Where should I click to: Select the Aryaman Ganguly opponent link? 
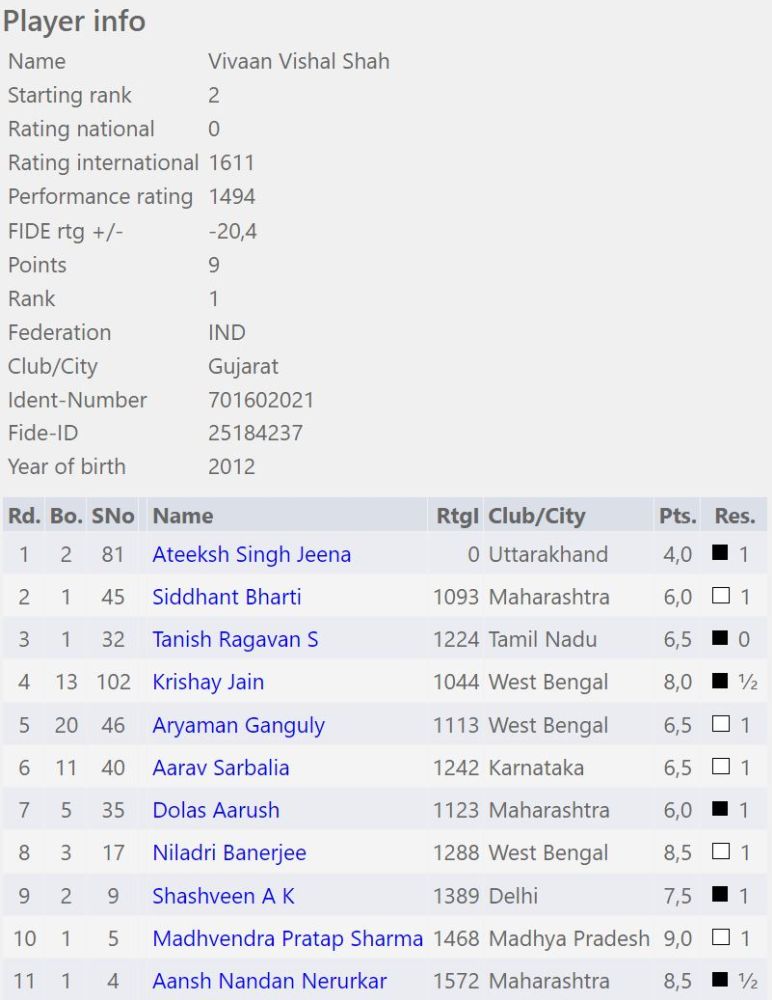pyautogui.click(x=238, y=725)
